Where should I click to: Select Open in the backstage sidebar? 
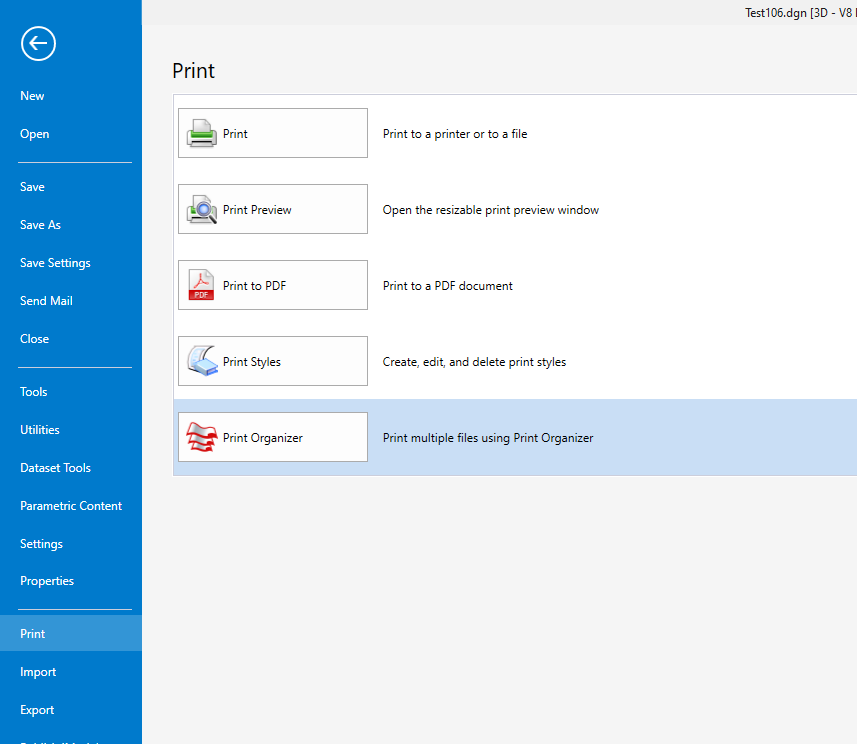coord(34,134)
